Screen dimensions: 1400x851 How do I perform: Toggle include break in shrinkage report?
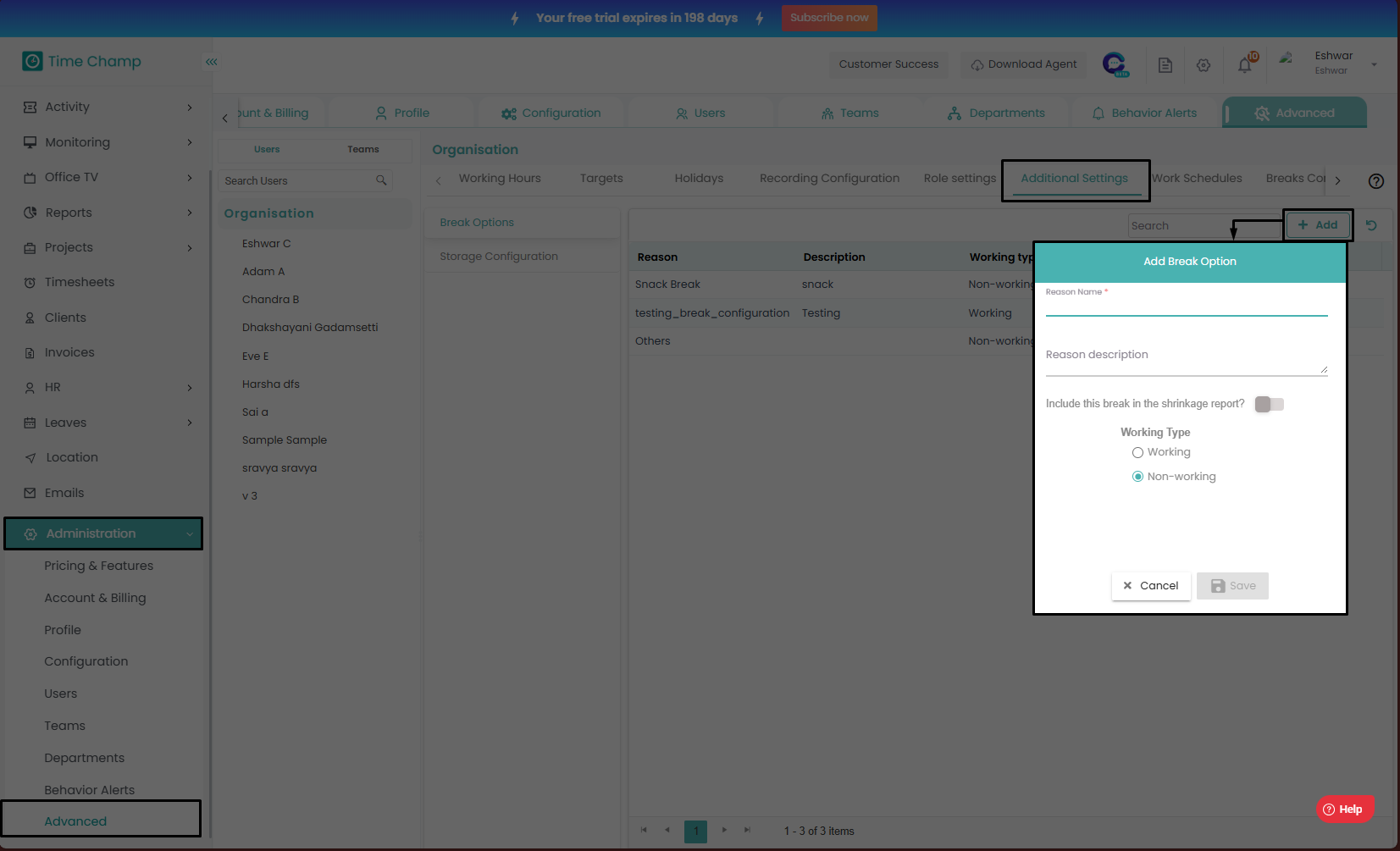[1270, 404]
